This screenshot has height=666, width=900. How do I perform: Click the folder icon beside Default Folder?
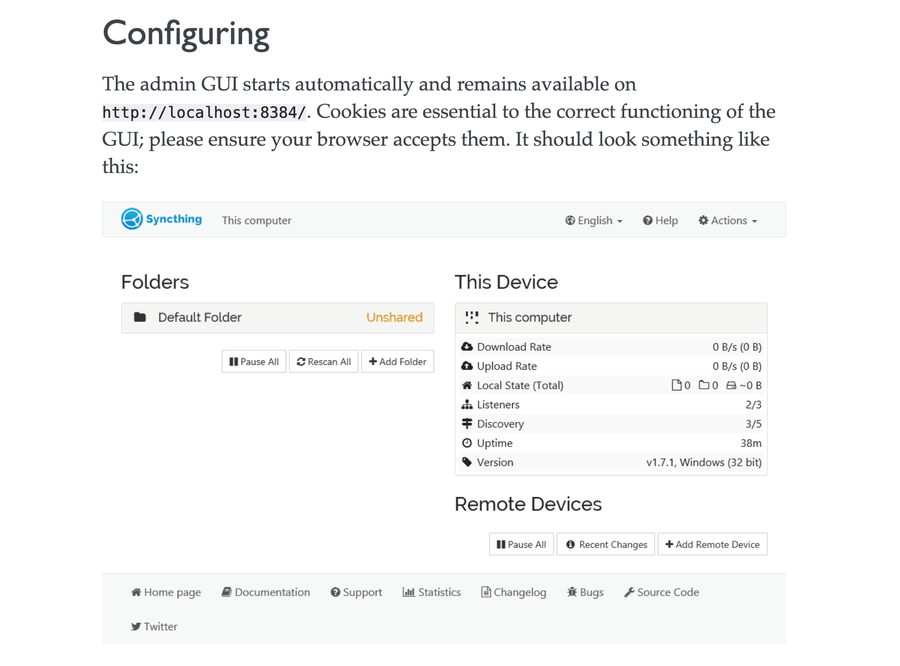tap(139, 317)
